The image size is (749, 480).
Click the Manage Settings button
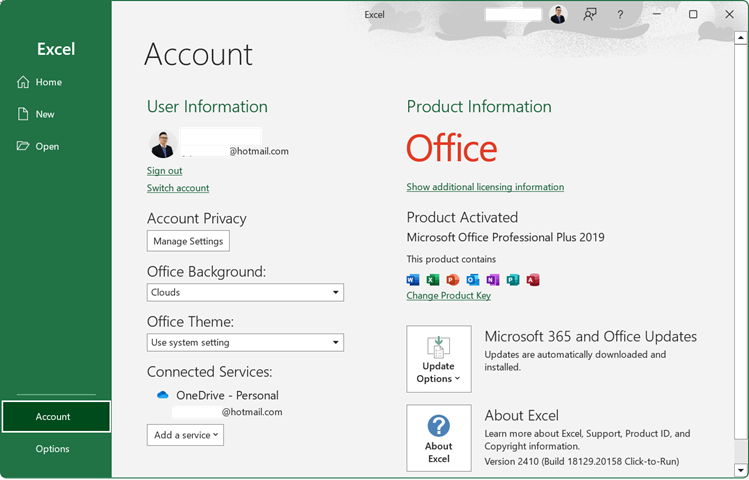[188, 241]
